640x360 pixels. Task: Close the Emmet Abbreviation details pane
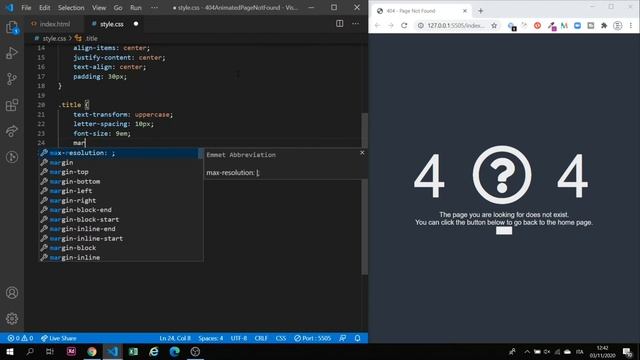point(362,153)
